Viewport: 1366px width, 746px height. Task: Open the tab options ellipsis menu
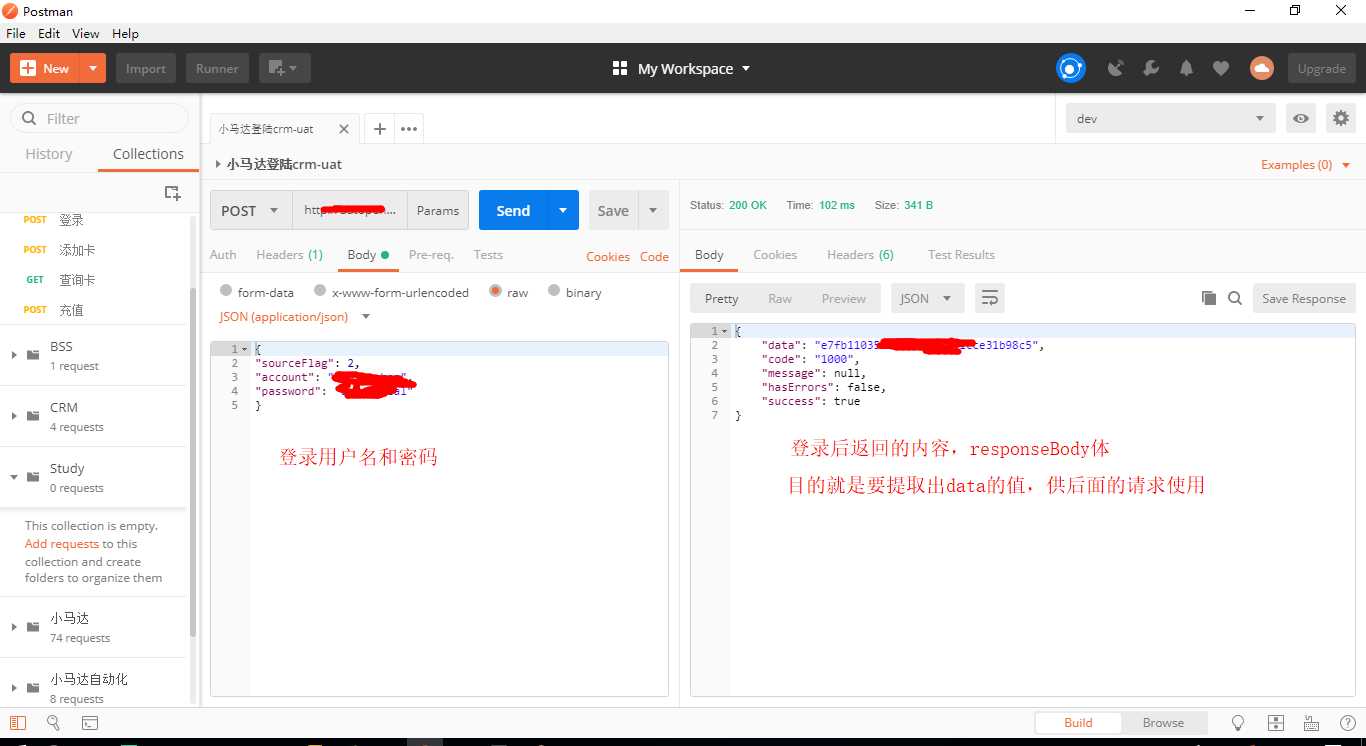pos(409,128)
